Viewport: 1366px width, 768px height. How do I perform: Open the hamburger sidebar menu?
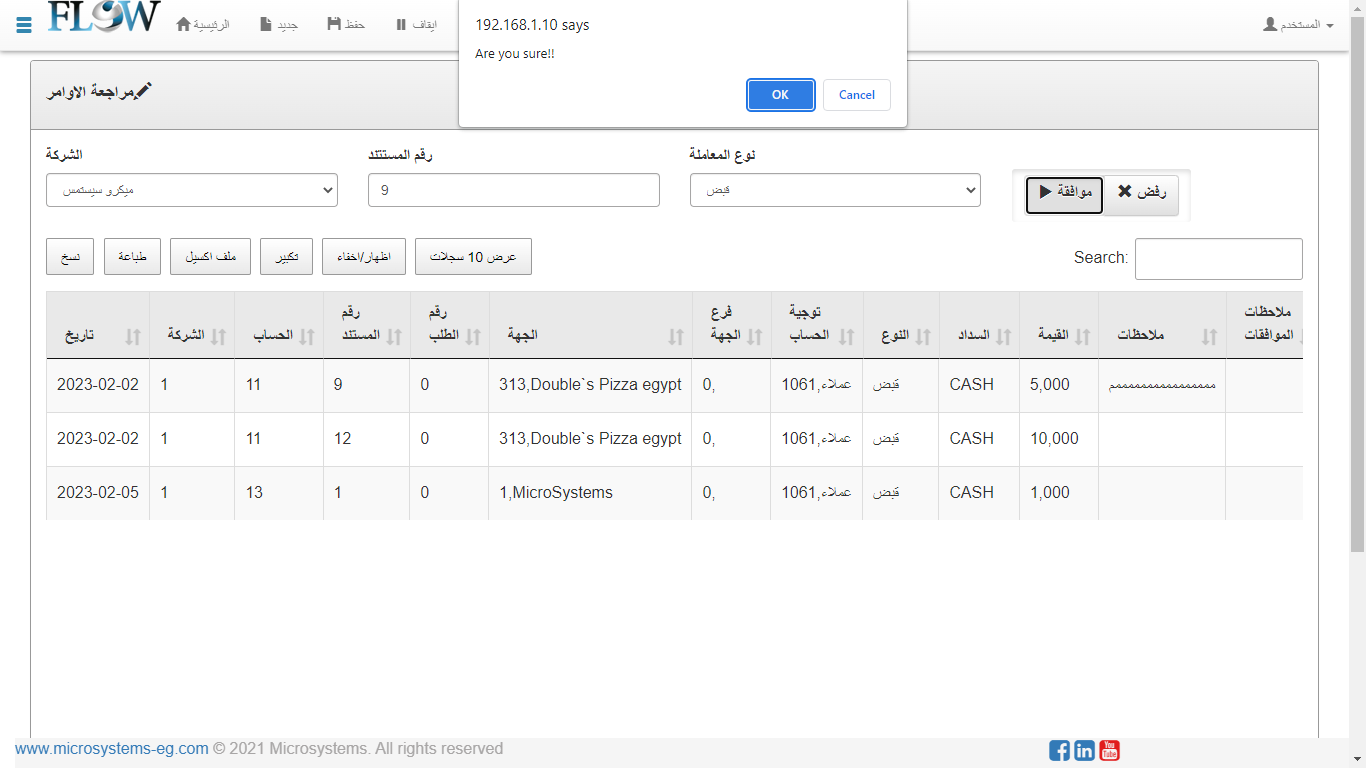[x=24, y=24]
